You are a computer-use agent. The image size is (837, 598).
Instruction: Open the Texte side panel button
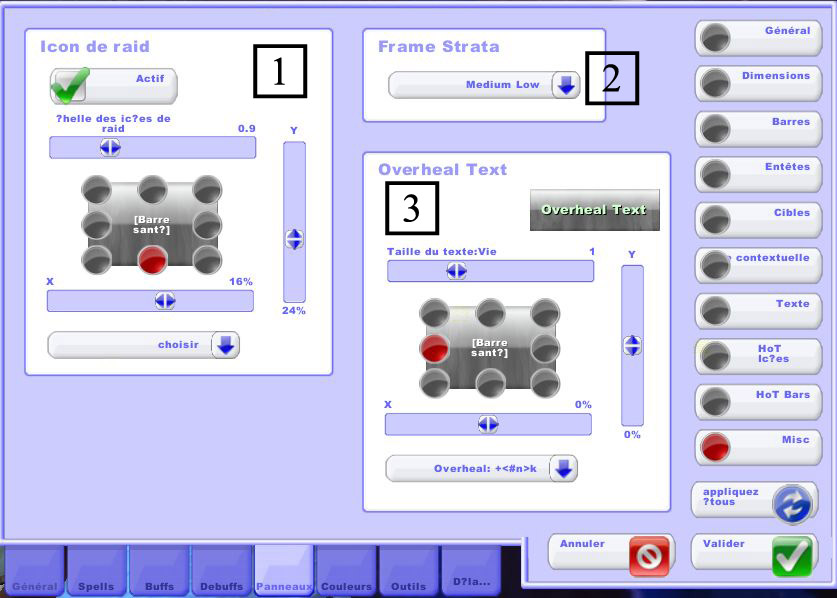point(758,311)
